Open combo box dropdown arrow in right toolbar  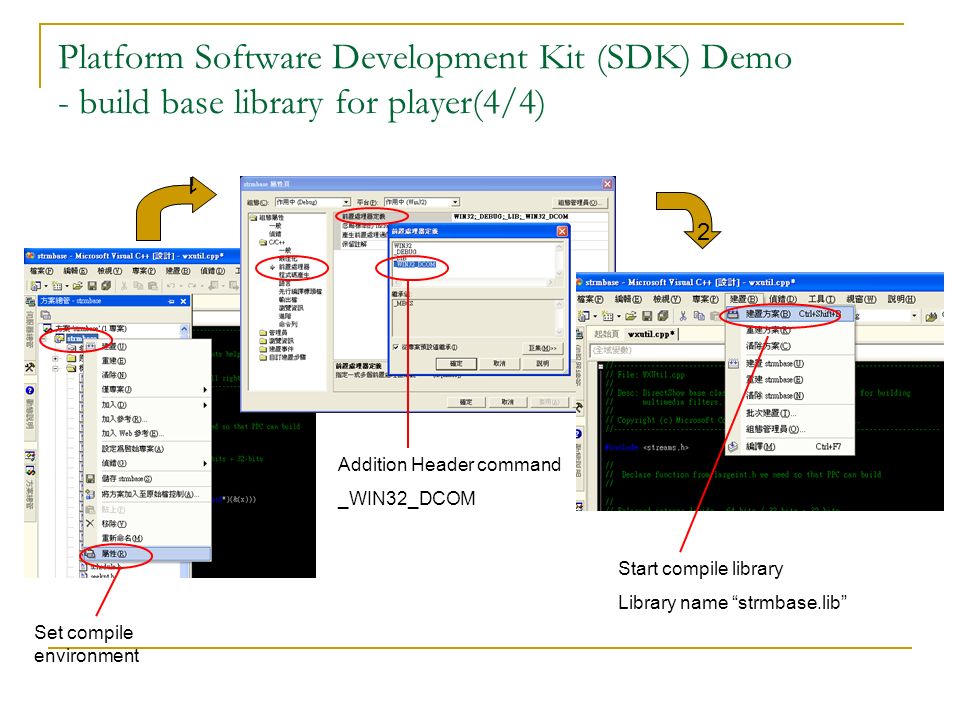(x=914, y=316)
